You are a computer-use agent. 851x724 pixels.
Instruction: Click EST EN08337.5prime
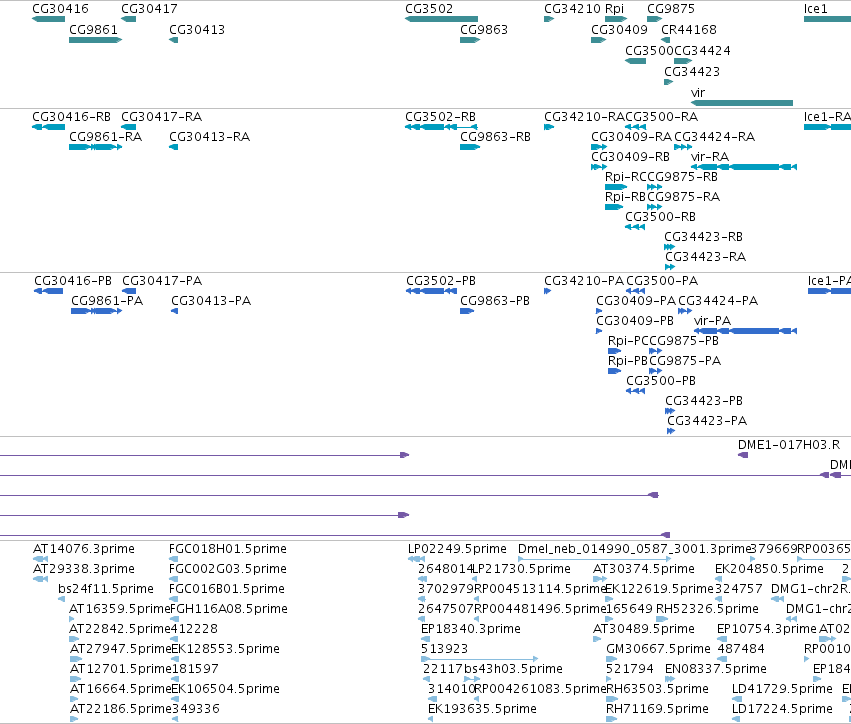pos(716,669)
